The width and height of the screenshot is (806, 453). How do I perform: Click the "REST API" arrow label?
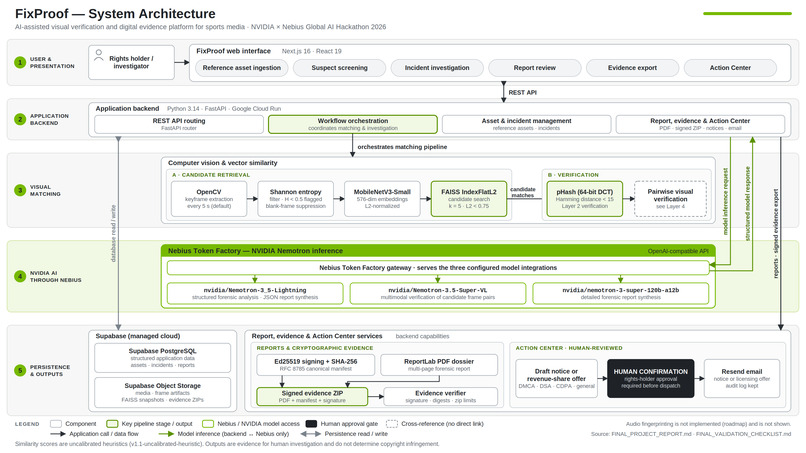click(522, 93)
